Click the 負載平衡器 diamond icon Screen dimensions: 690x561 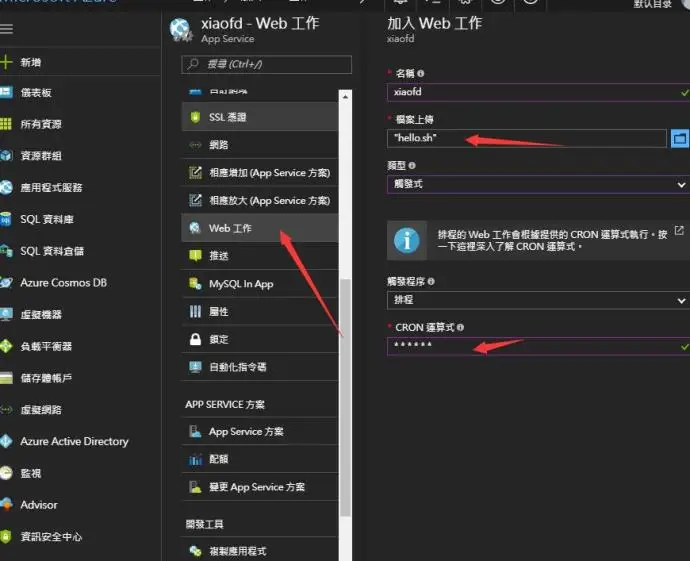pyautogui.click(x=6, y=346)
